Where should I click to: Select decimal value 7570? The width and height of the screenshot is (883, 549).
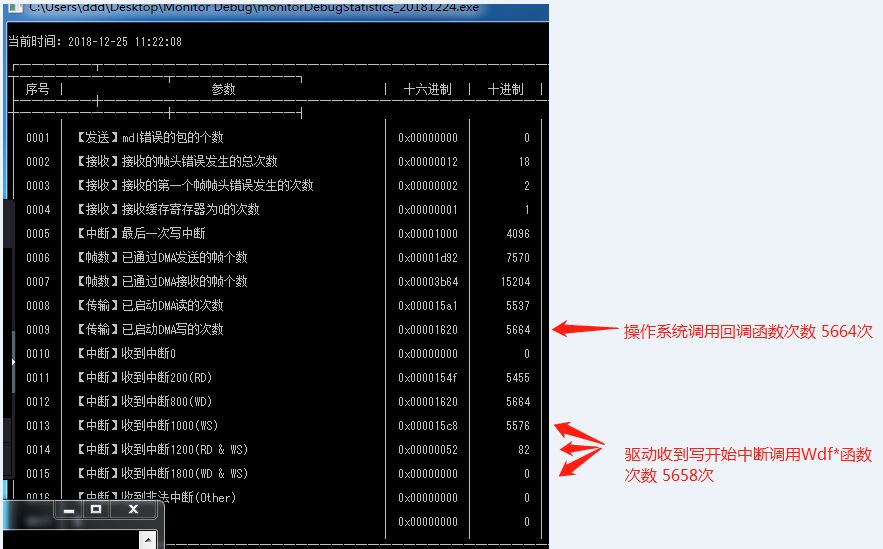pos(518,258)
